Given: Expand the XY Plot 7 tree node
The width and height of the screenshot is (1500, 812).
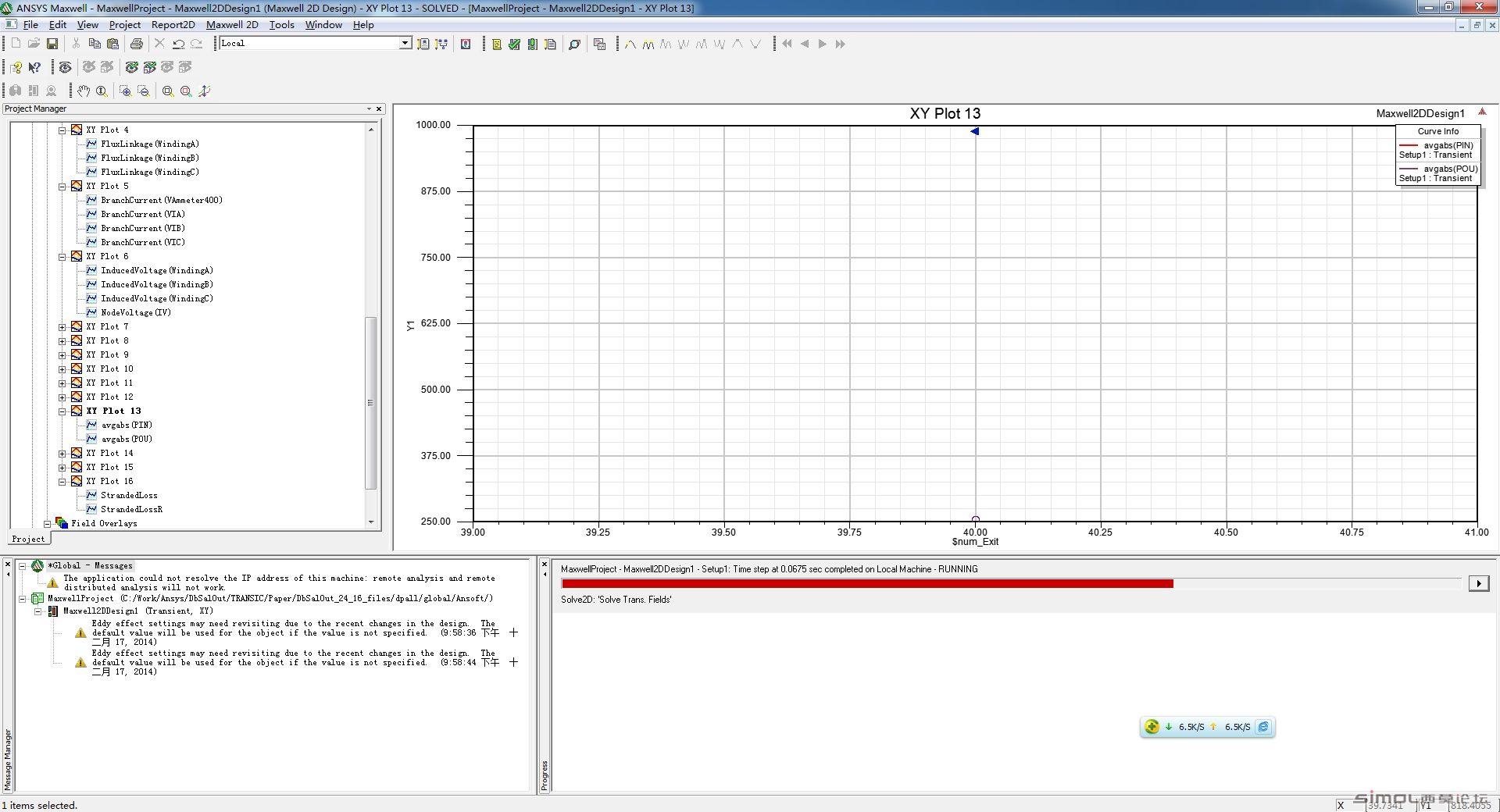Looking at the screenshot, I should 62,327.
